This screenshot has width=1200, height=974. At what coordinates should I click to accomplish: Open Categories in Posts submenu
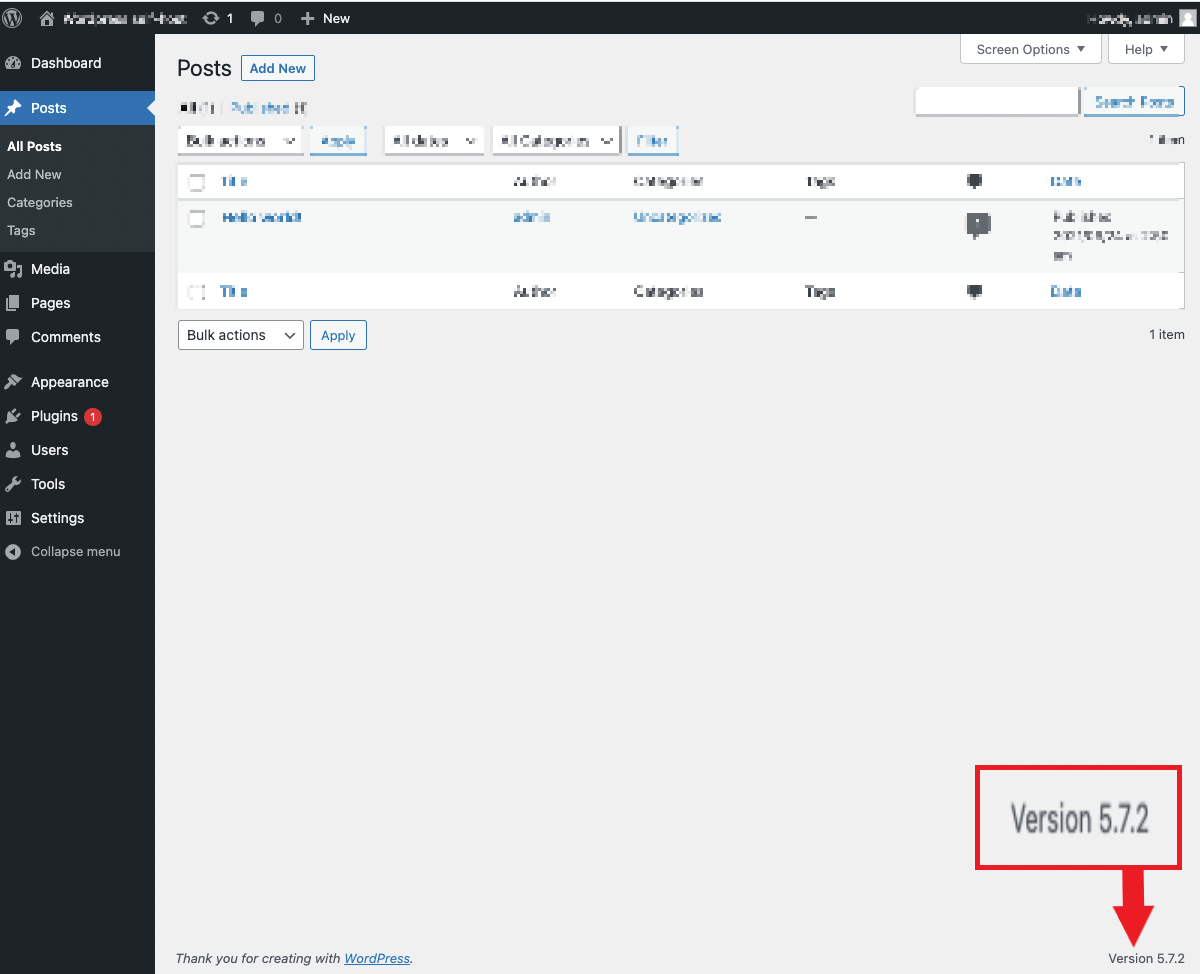(40, 202)
